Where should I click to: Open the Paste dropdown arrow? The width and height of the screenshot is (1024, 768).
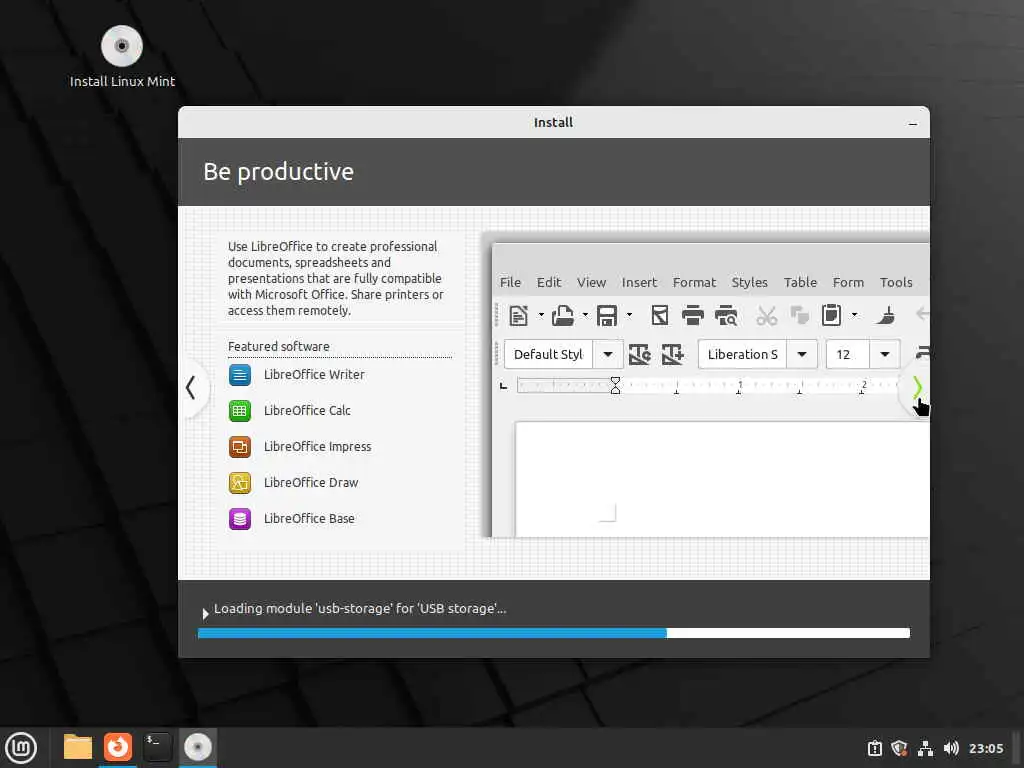coord(854,315)
